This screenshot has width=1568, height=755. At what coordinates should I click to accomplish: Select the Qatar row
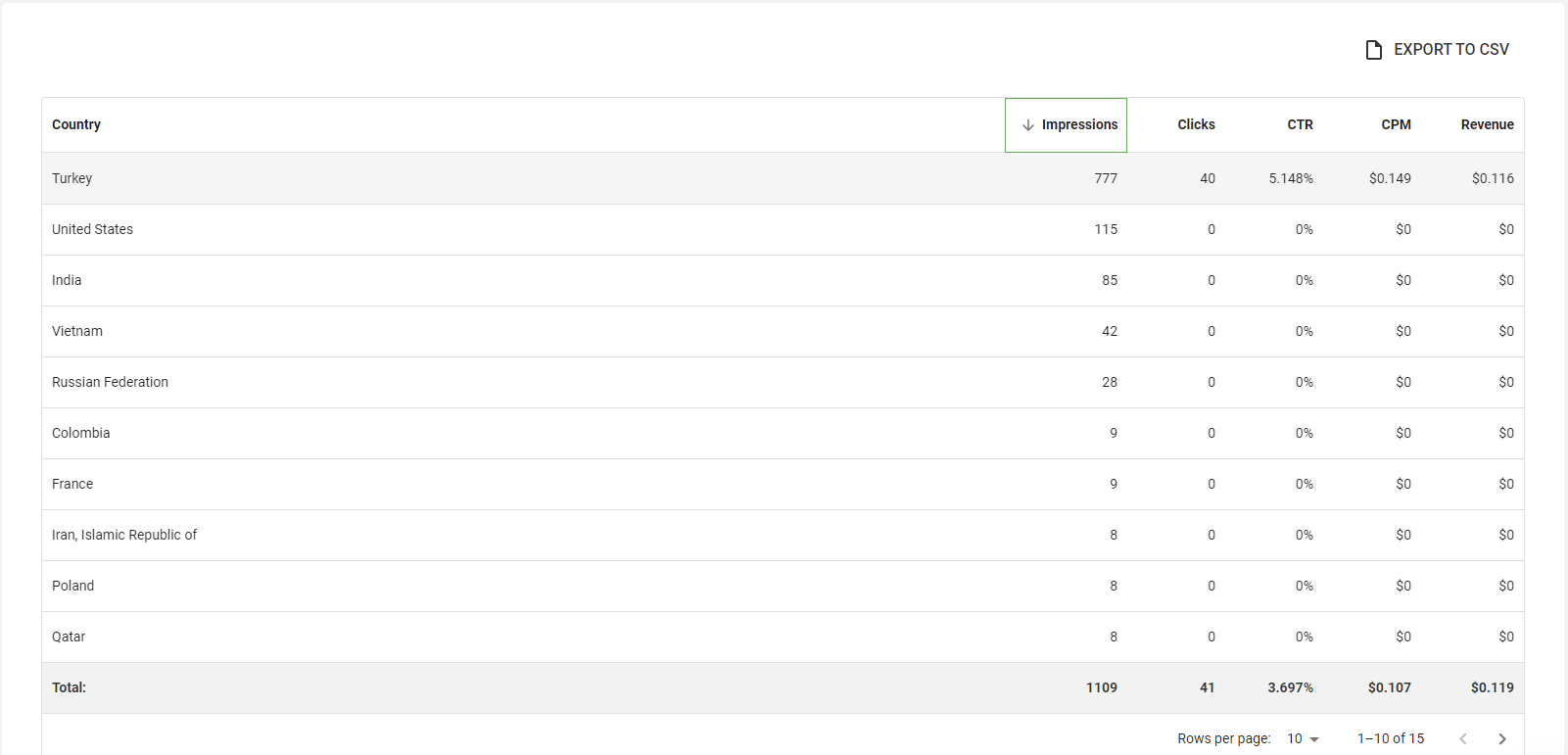783,637
